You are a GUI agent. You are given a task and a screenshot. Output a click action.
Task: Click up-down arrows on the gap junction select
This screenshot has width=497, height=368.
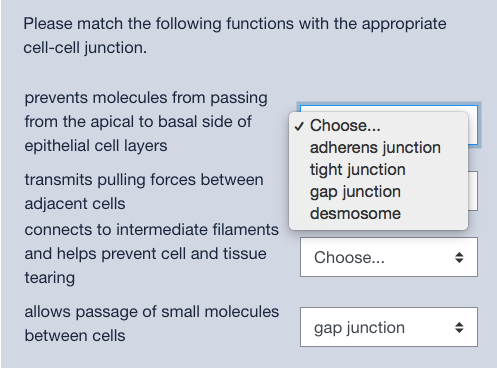click(x=459, y=327)
